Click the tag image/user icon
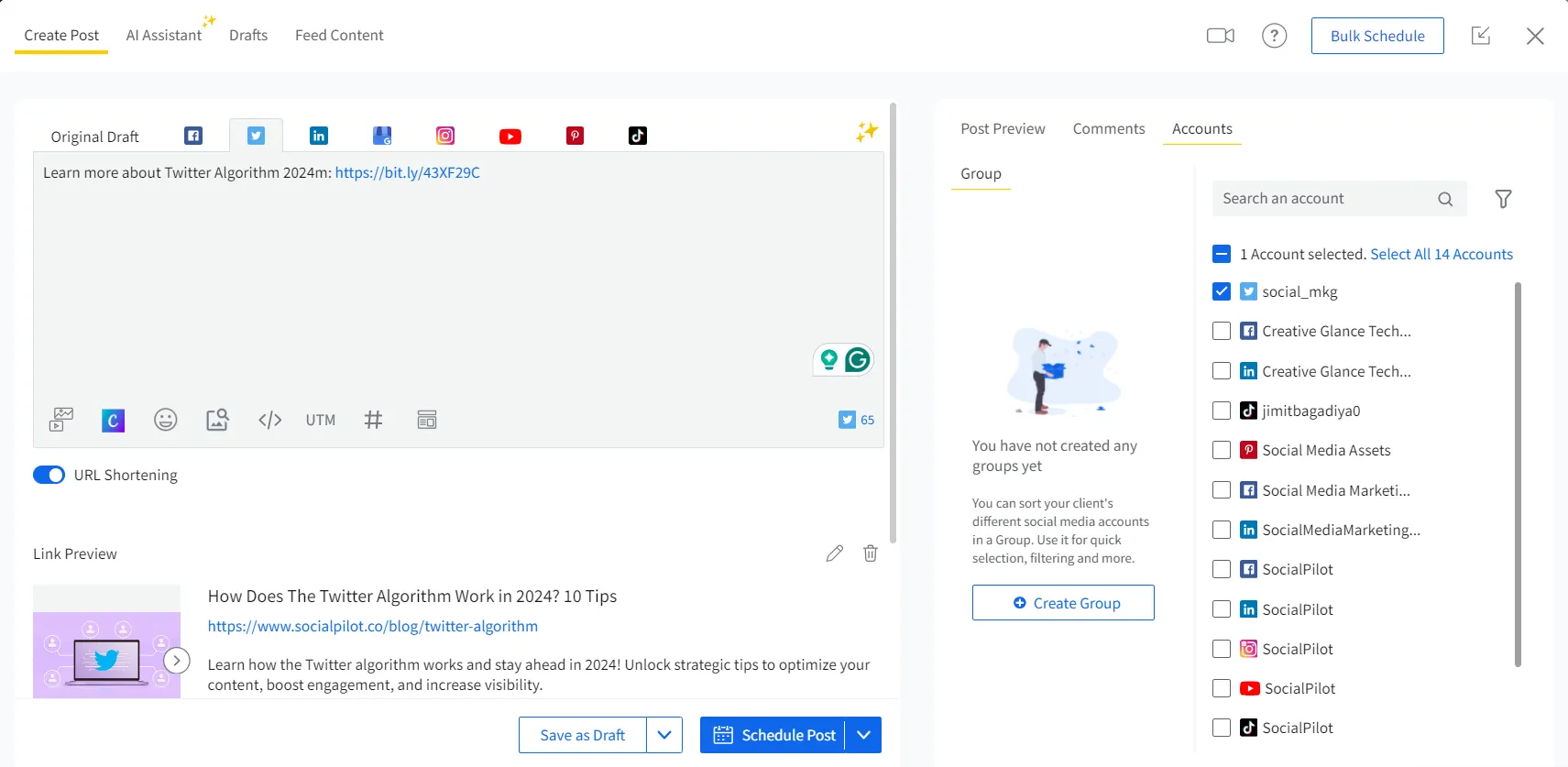Image resolution: width=1568 pixels, height=767 pixels. click(217, 420)
